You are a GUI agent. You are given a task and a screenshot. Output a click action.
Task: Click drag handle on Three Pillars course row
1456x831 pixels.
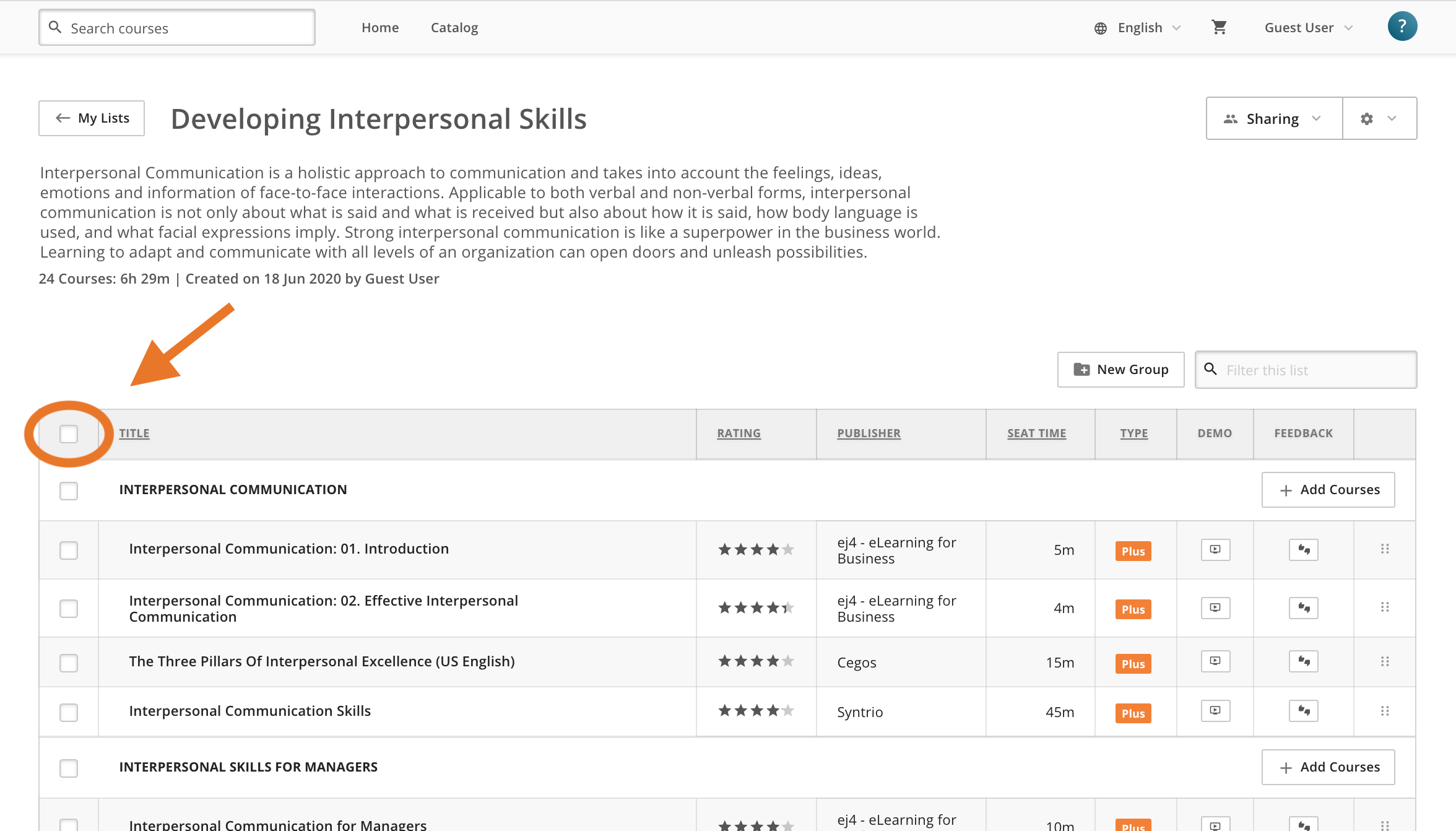(x=1385, y=662)
